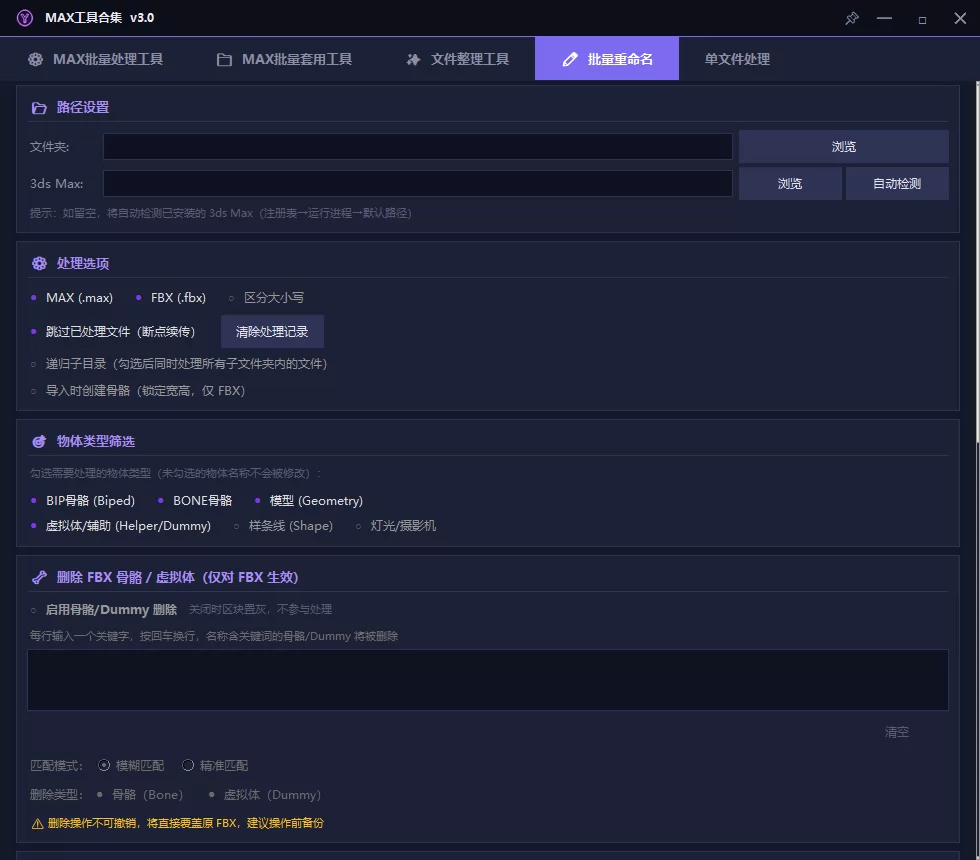Viewport: 980px width, 860px height.
Task: Enable 递归子目录 option
Action: [179, 364]
